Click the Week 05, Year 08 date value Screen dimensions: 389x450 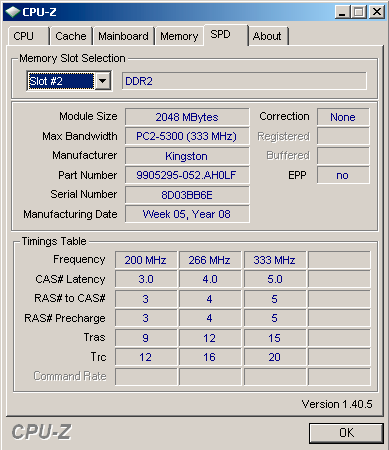[x=187, y=214]
